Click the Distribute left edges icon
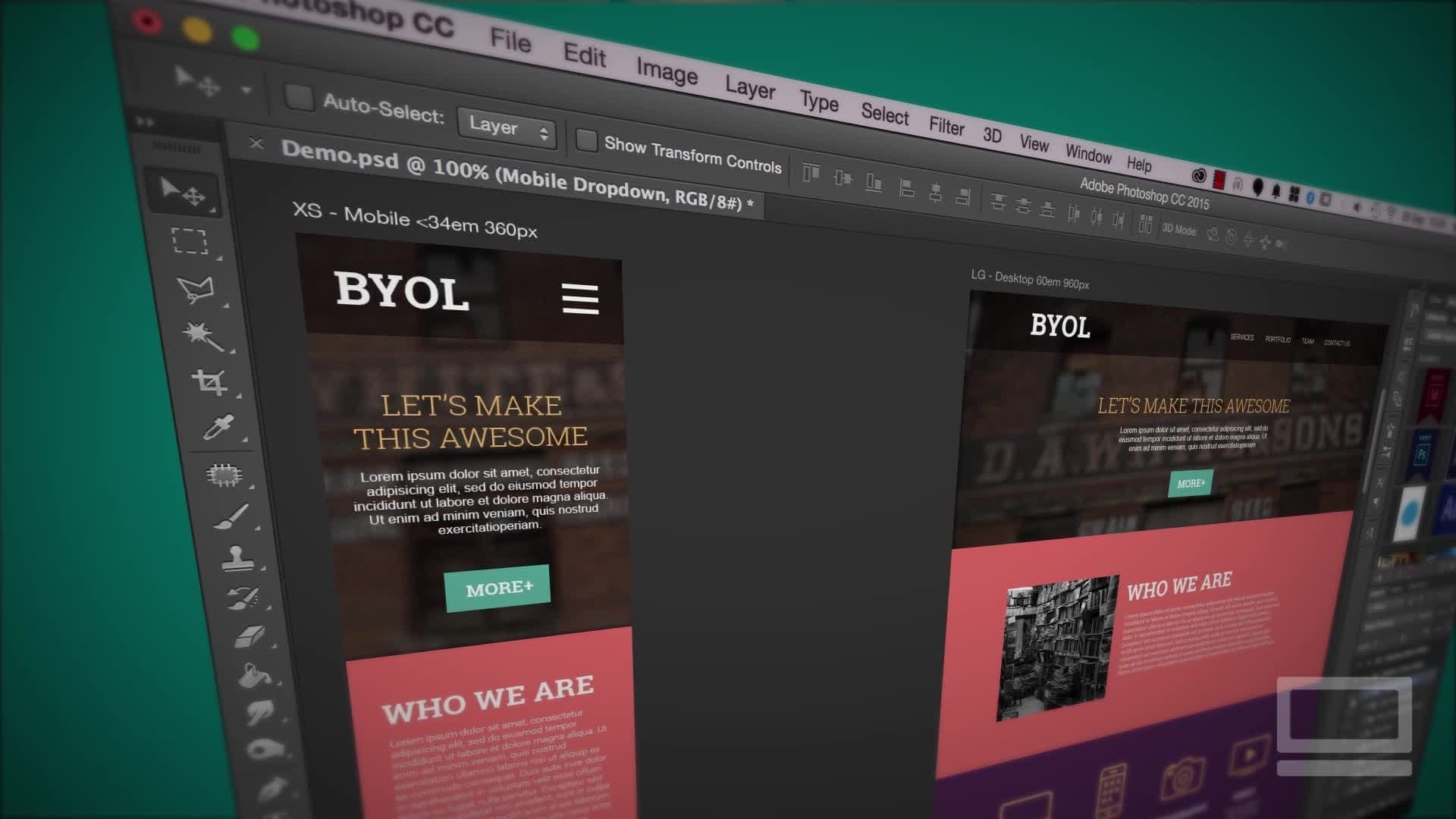The image size is (1456, 819). pyautogui.click(x=1074, y=214)
